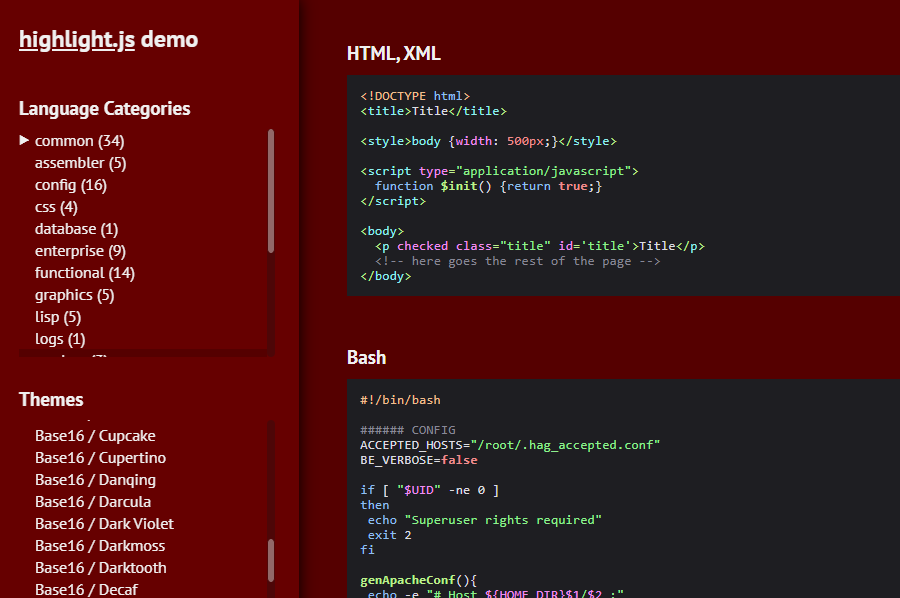Image resolution: width=900 pixels, height=598 pixels.
Task: Choose the functional (14) category
Action: point(85,273)
